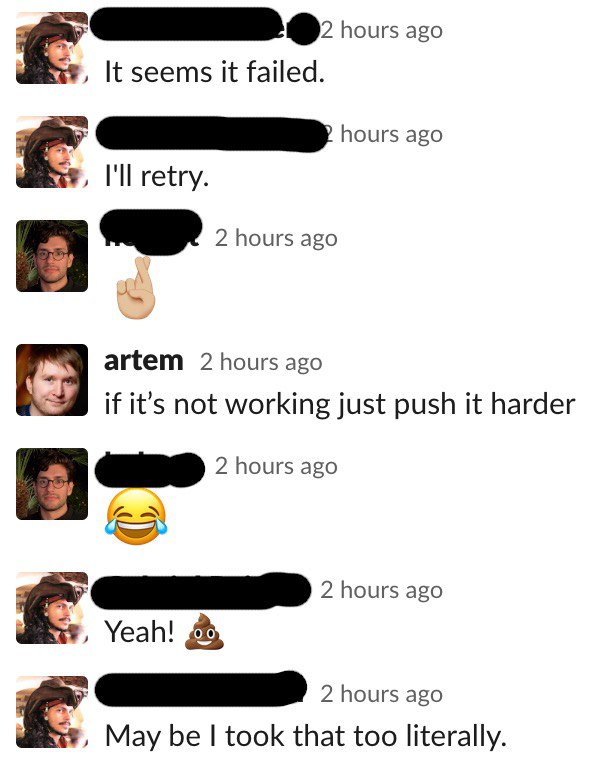The height and width of the screenshot is (760, 598).
Task: Click timestamp above the laughing emoji
Action: pos(276,467)
